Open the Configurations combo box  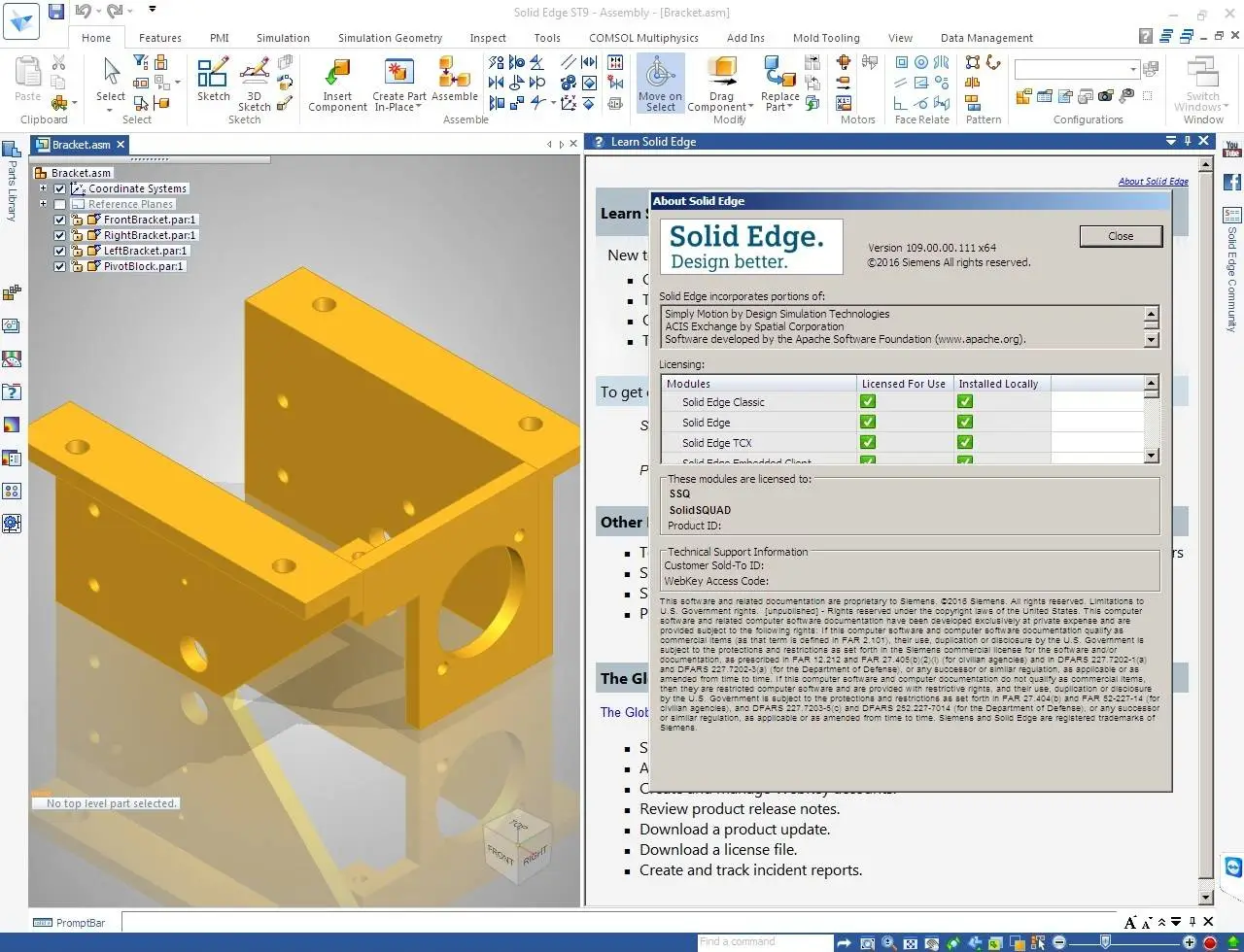(1077, 69)
